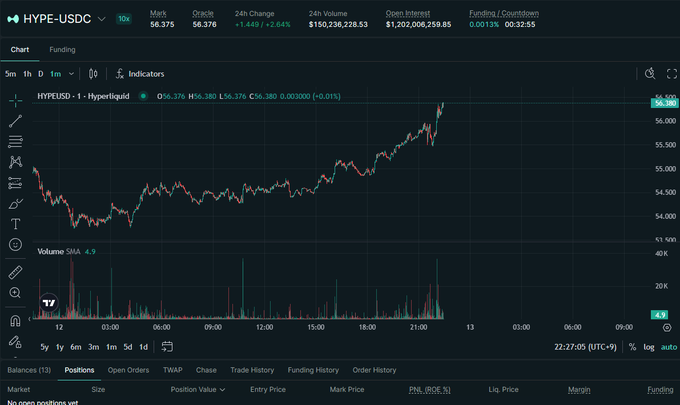Activate the zoom in tool

coord(15,293)
